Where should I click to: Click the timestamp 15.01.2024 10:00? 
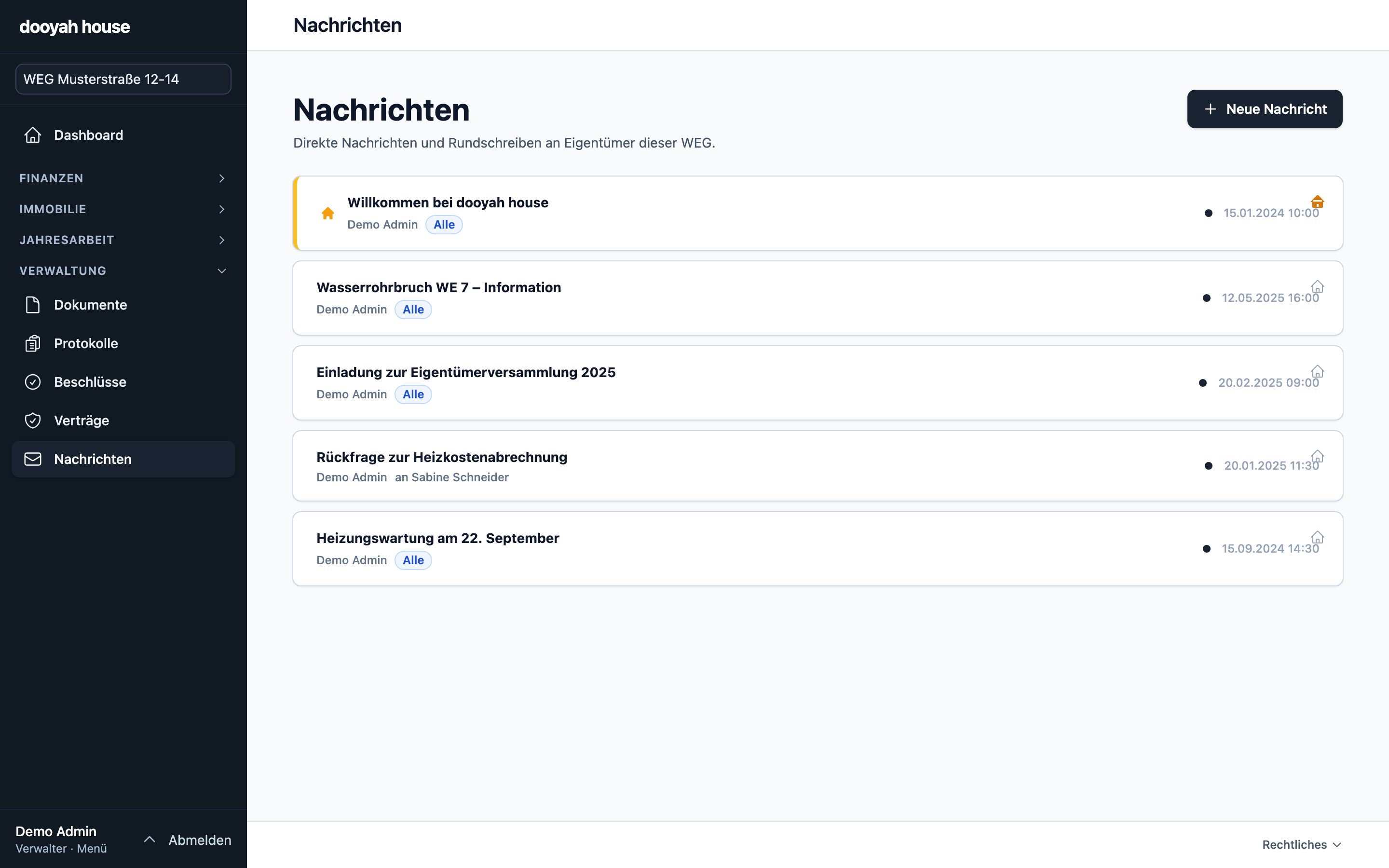(x=1271, y=213)
